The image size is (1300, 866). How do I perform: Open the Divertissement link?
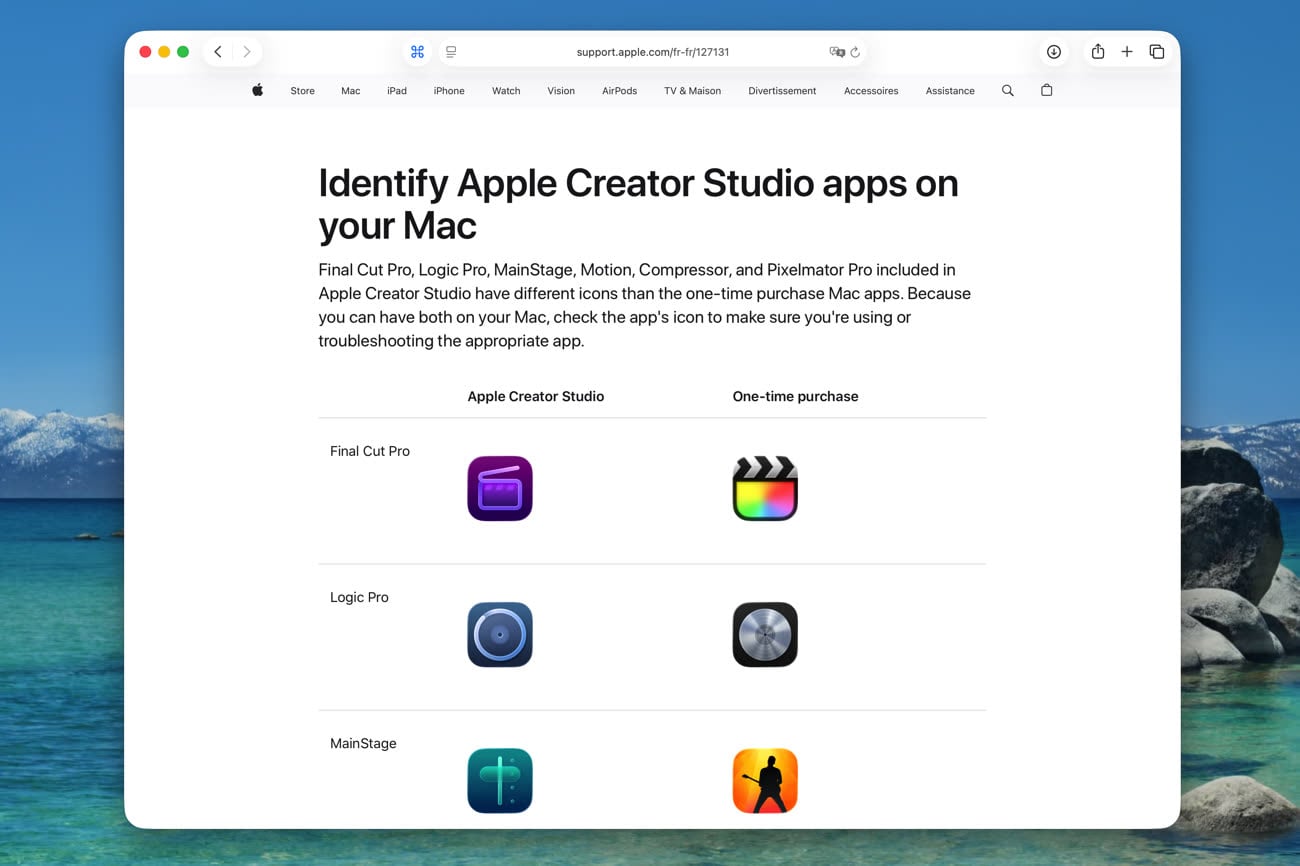pos(782,91)
